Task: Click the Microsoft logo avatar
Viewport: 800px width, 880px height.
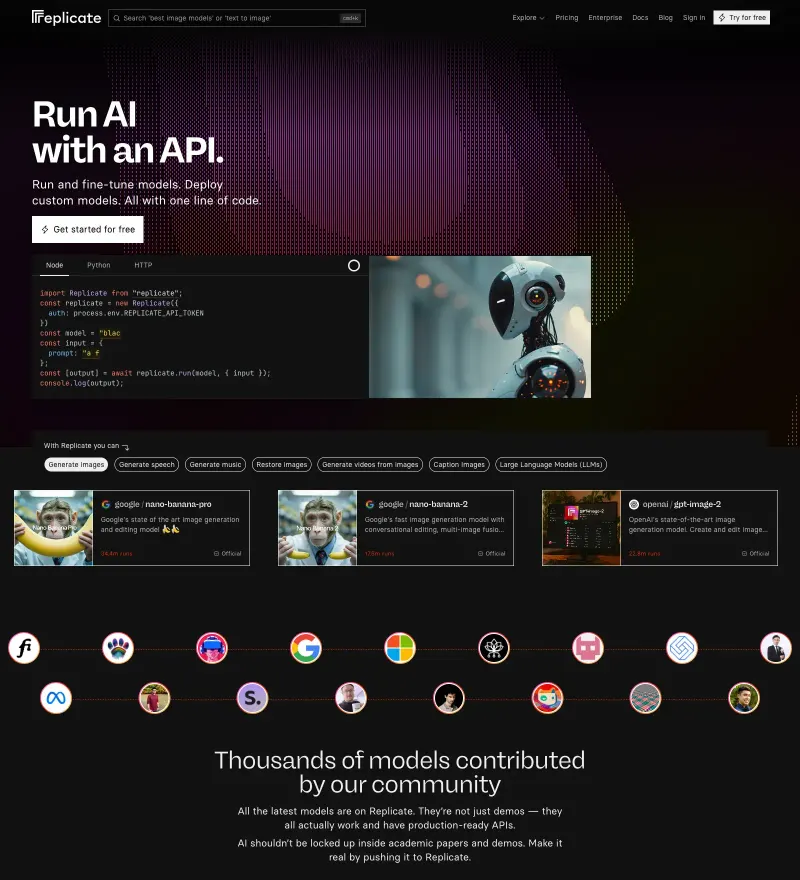Action: point(400,648)
